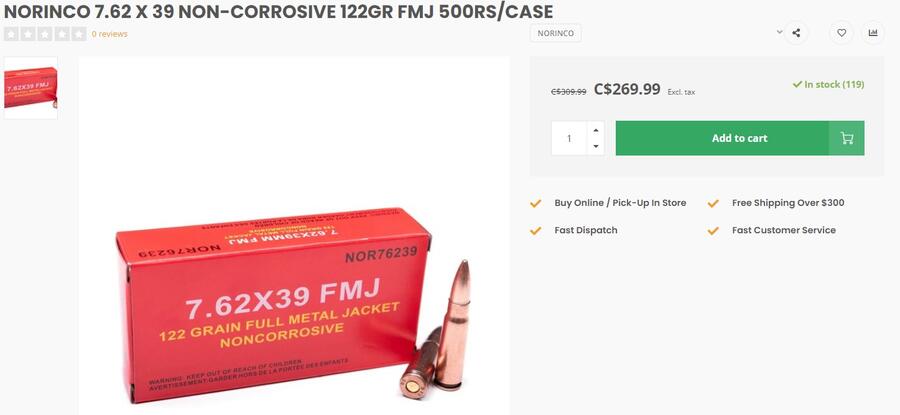
Task: Expand the small chevron beside the share icon
Action: click(x=779, y=32)
